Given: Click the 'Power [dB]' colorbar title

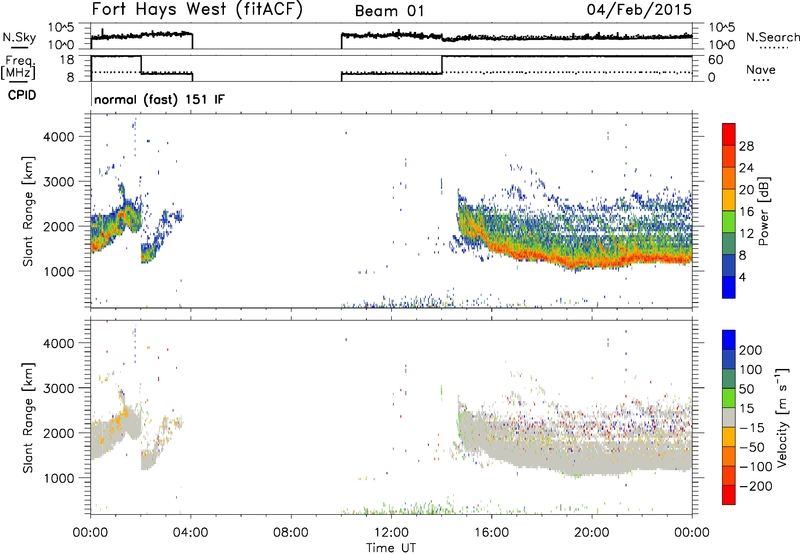Looking at the screenshot, I should coord(764,211).
